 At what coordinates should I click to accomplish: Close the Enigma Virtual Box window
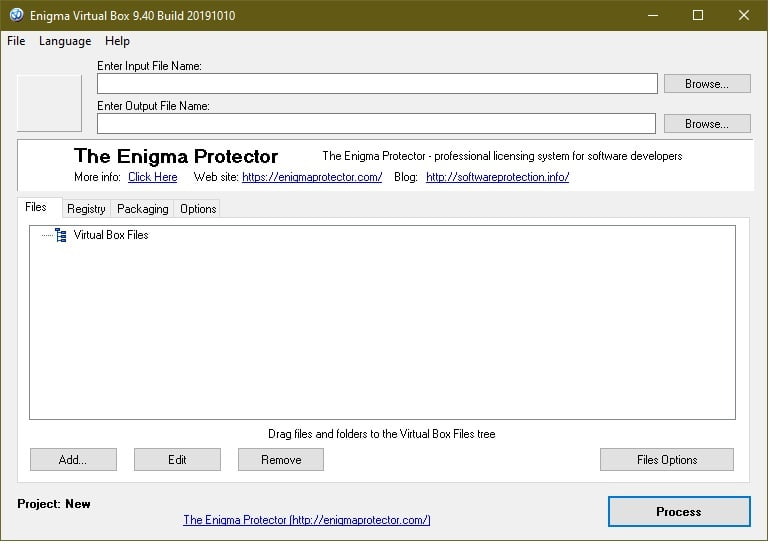pos(743,15)
